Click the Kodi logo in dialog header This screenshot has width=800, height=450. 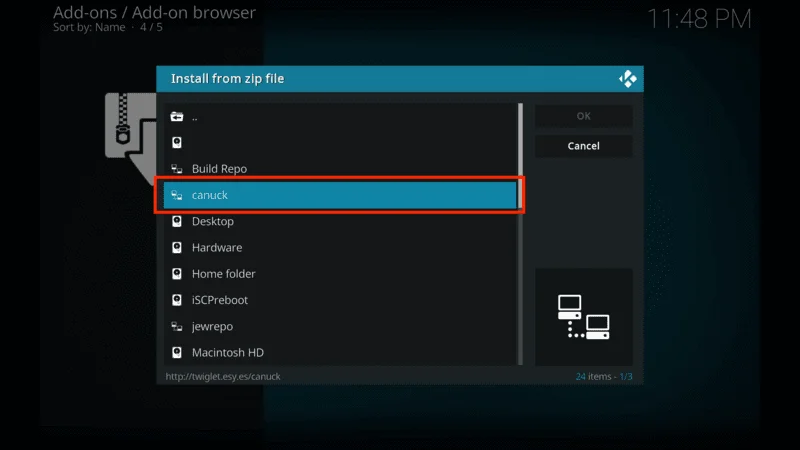627,79
